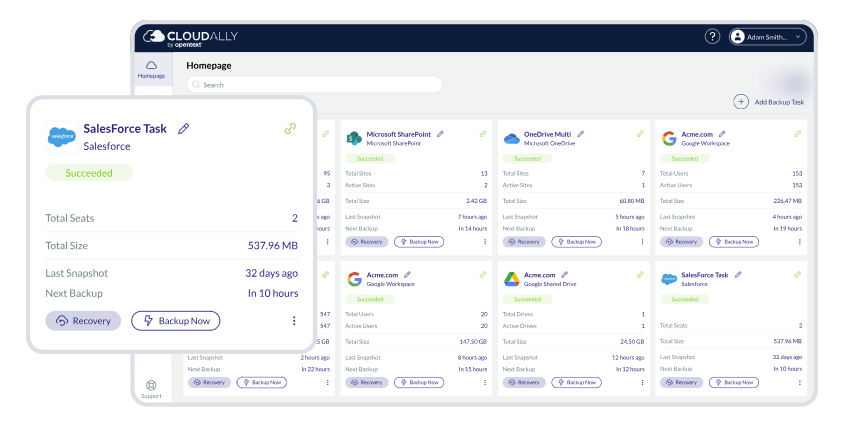Click Succeeded badge on Microsoft SharePoint card

pyautogui.click(x=370, y=159)
